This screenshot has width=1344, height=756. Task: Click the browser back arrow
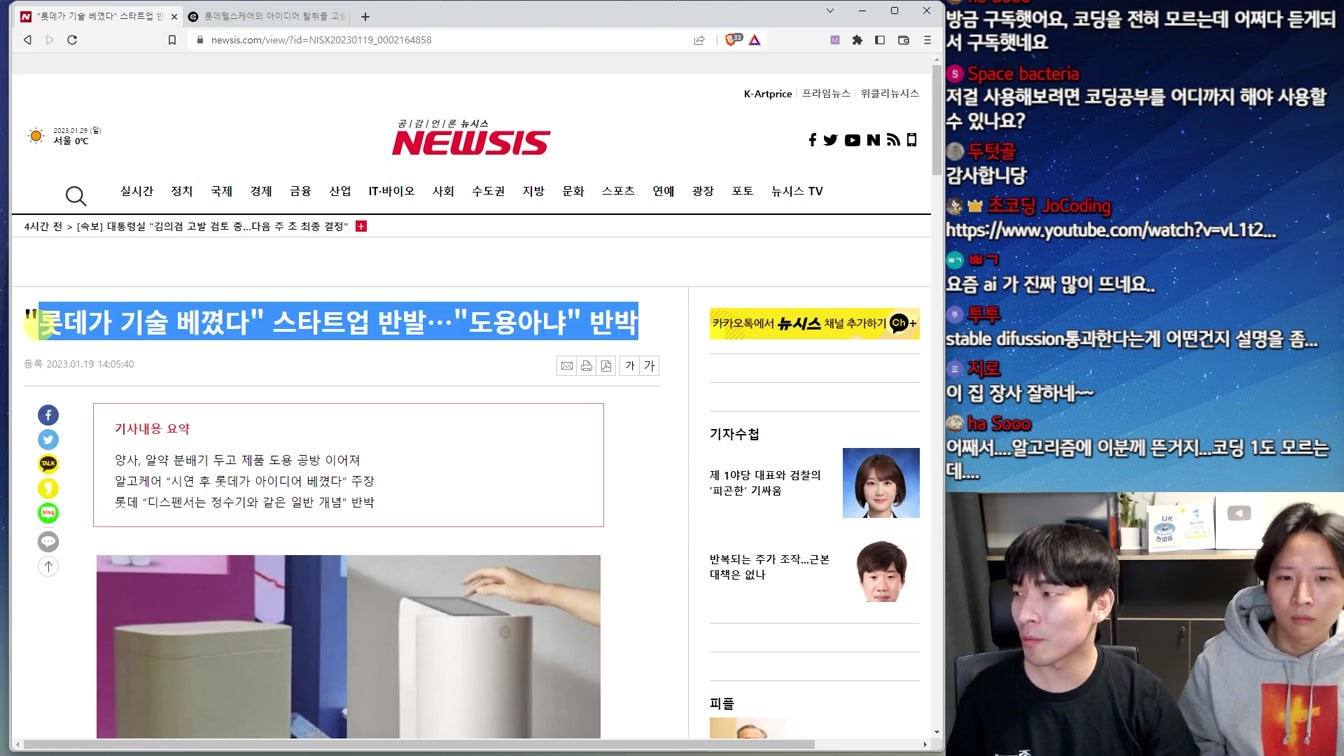27,40
